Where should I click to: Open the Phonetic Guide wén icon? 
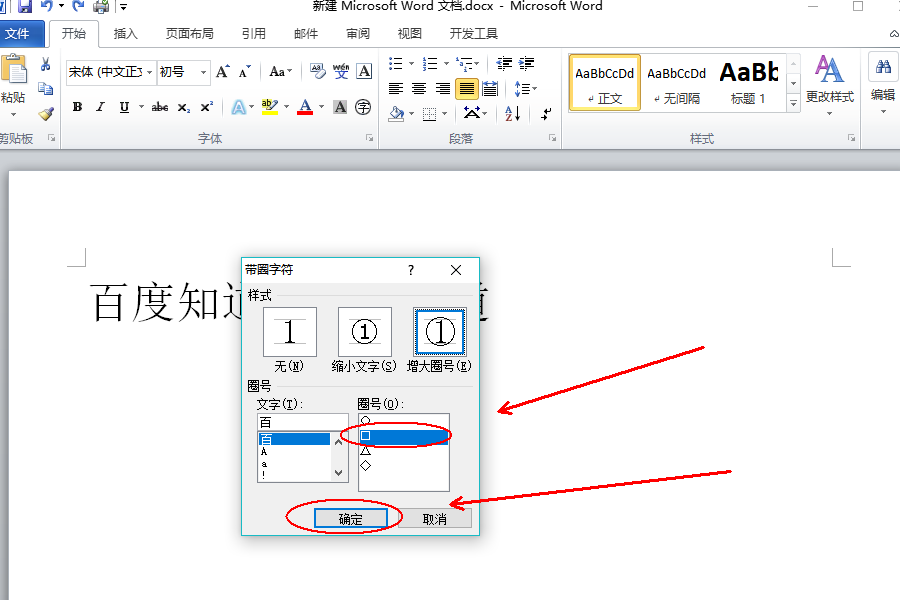341,71
